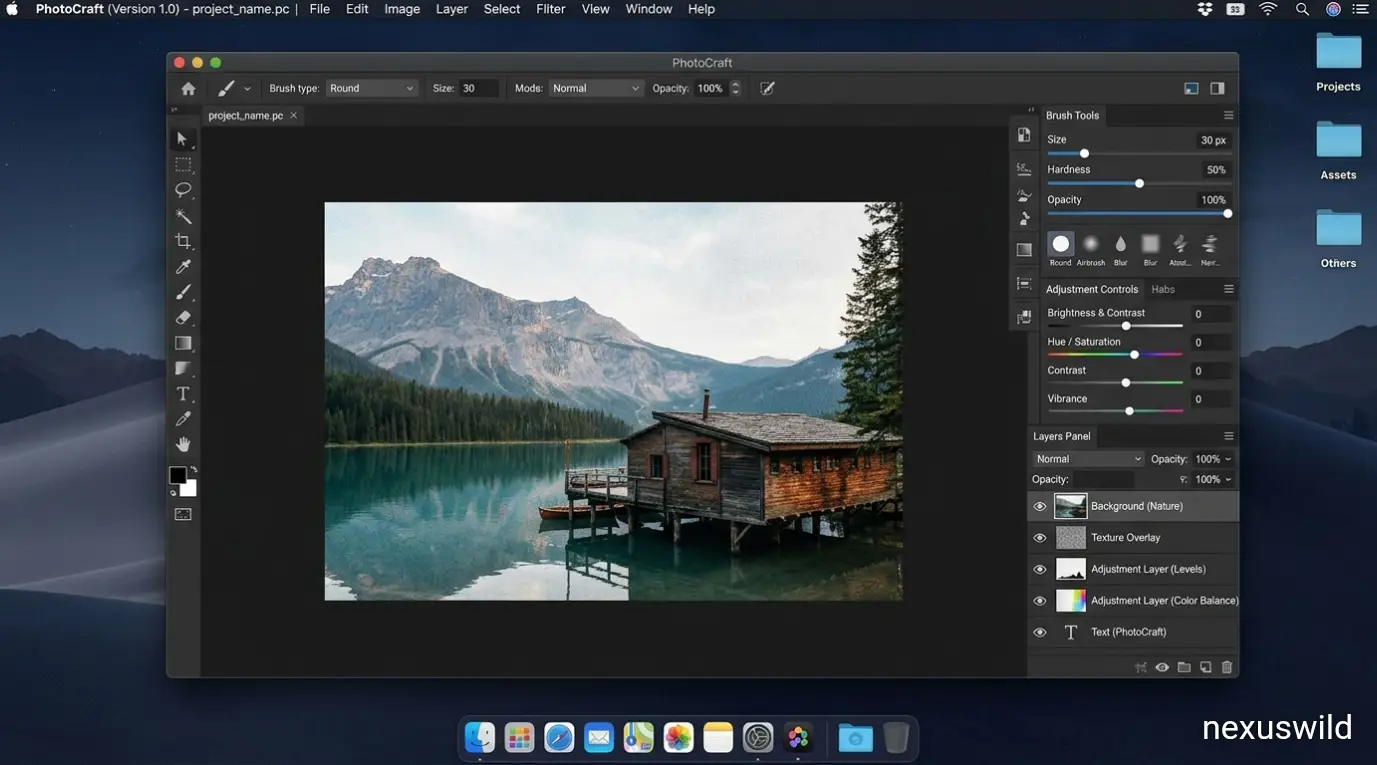Switch to the Hand tool
1377x765 pixels.
click(x=183, y=444)
